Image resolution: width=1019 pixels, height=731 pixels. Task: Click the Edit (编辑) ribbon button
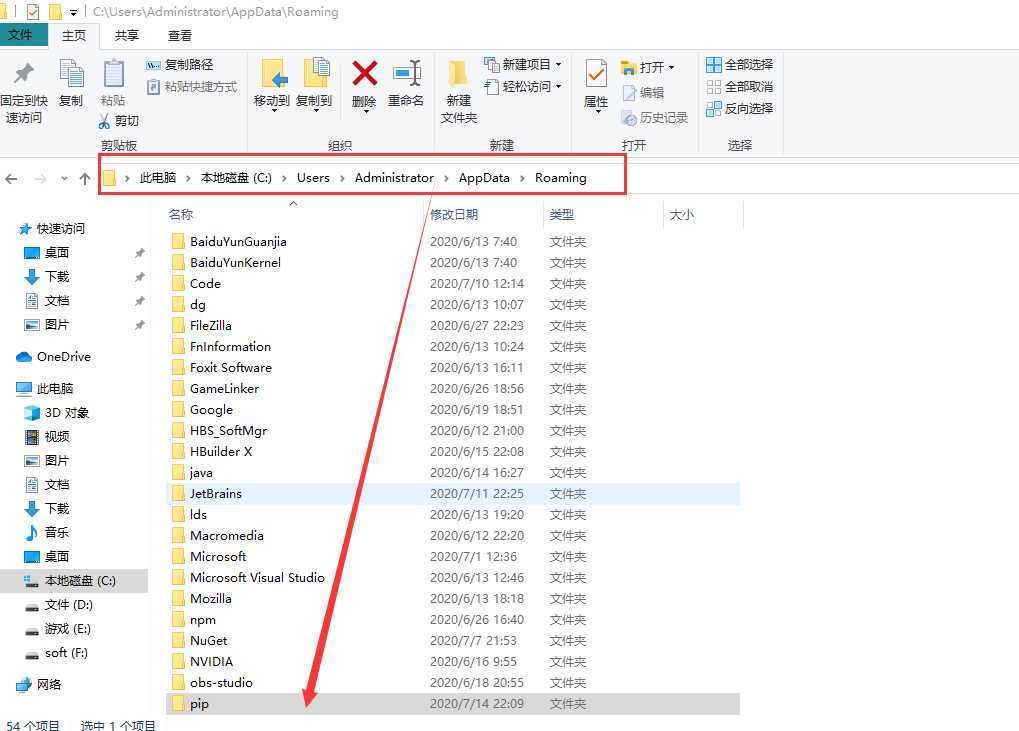[x=643, y=92]
